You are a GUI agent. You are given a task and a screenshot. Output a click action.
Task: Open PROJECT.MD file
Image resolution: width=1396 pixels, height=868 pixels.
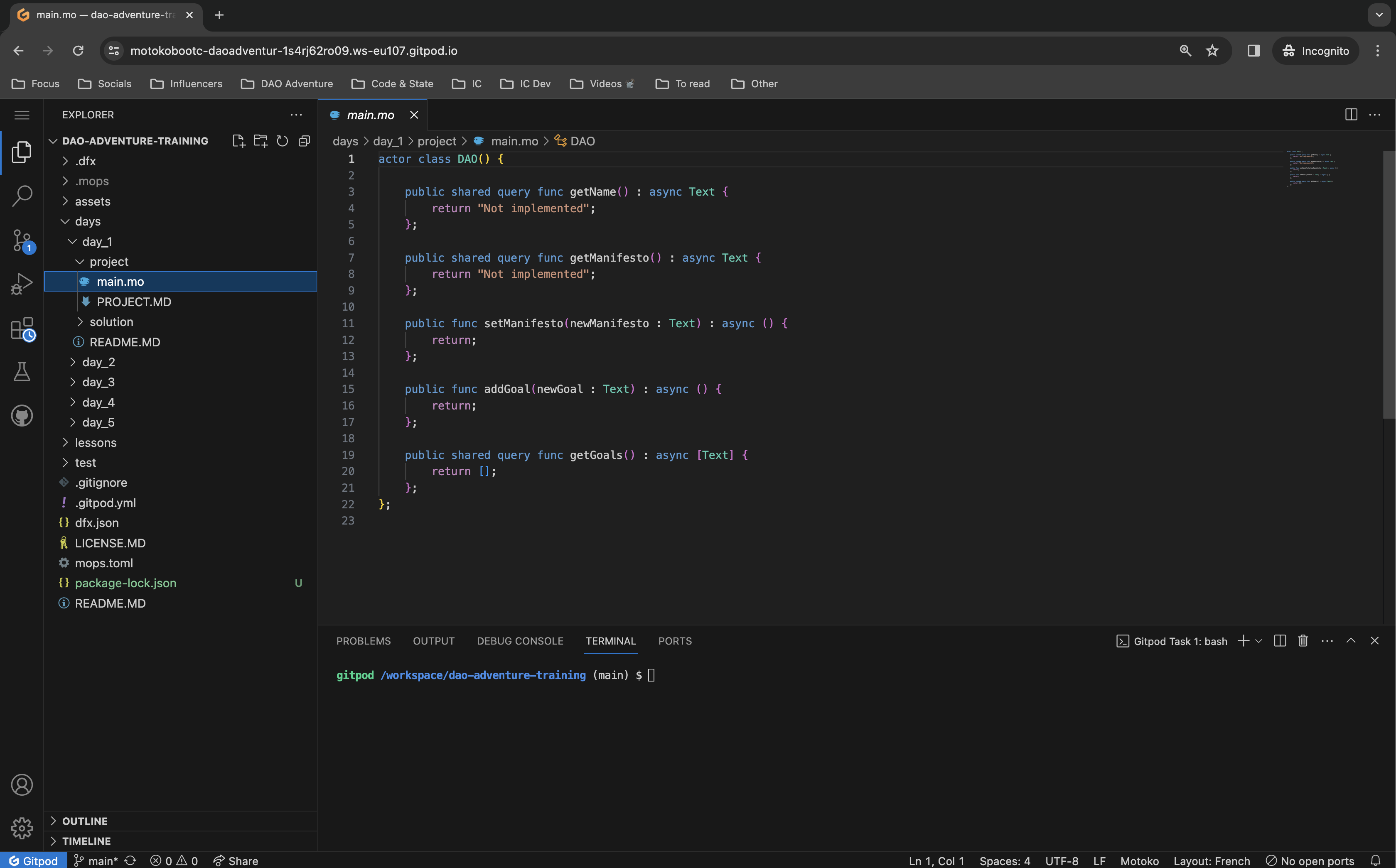pos(180,302)
